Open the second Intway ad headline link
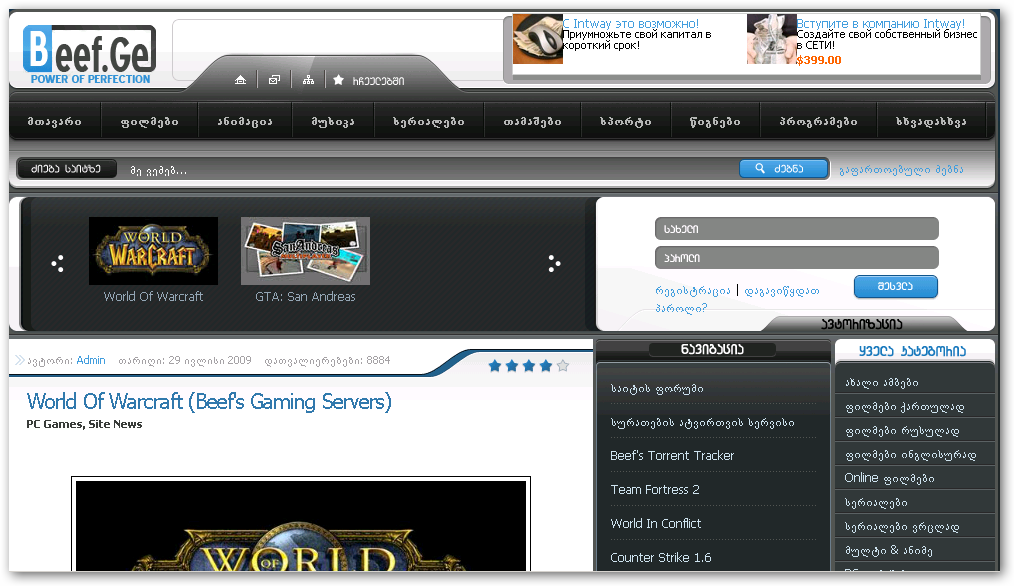The height and width of the screenshot is (586, 1014). tap(880, 23)
